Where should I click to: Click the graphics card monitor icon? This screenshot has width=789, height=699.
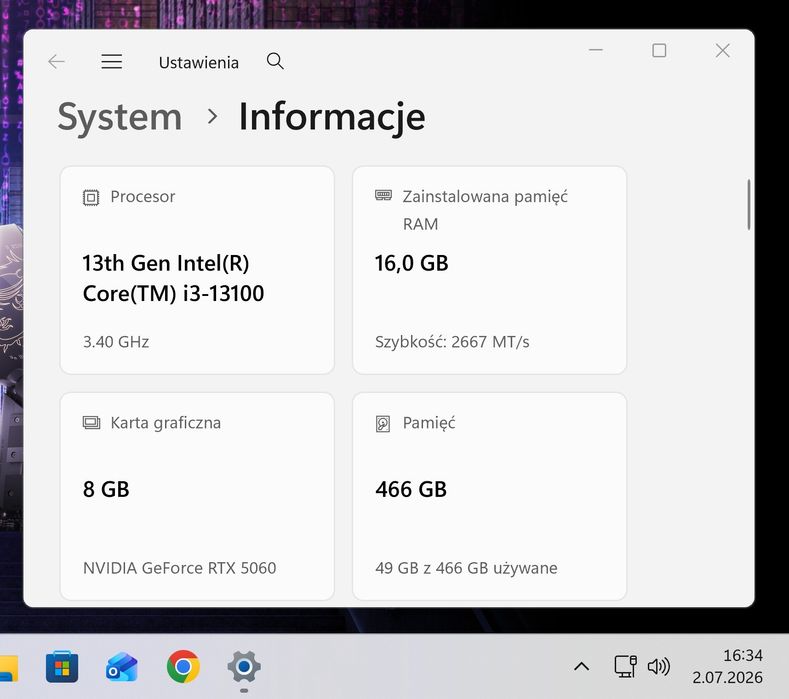[91, 423]
